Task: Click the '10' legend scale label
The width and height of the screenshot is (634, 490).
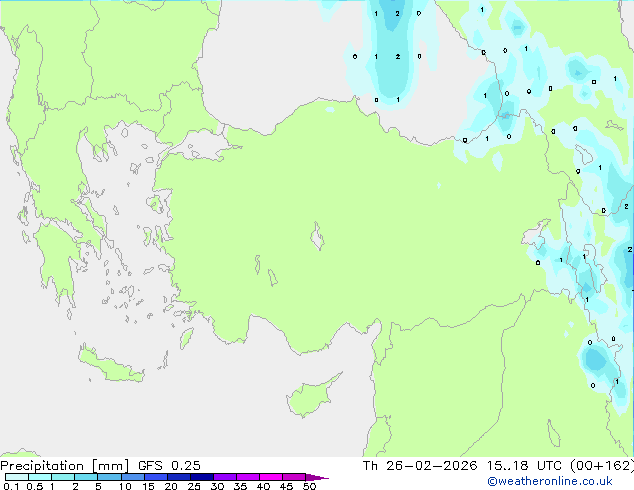Action: pyautogui.click(x=125, y=486)
